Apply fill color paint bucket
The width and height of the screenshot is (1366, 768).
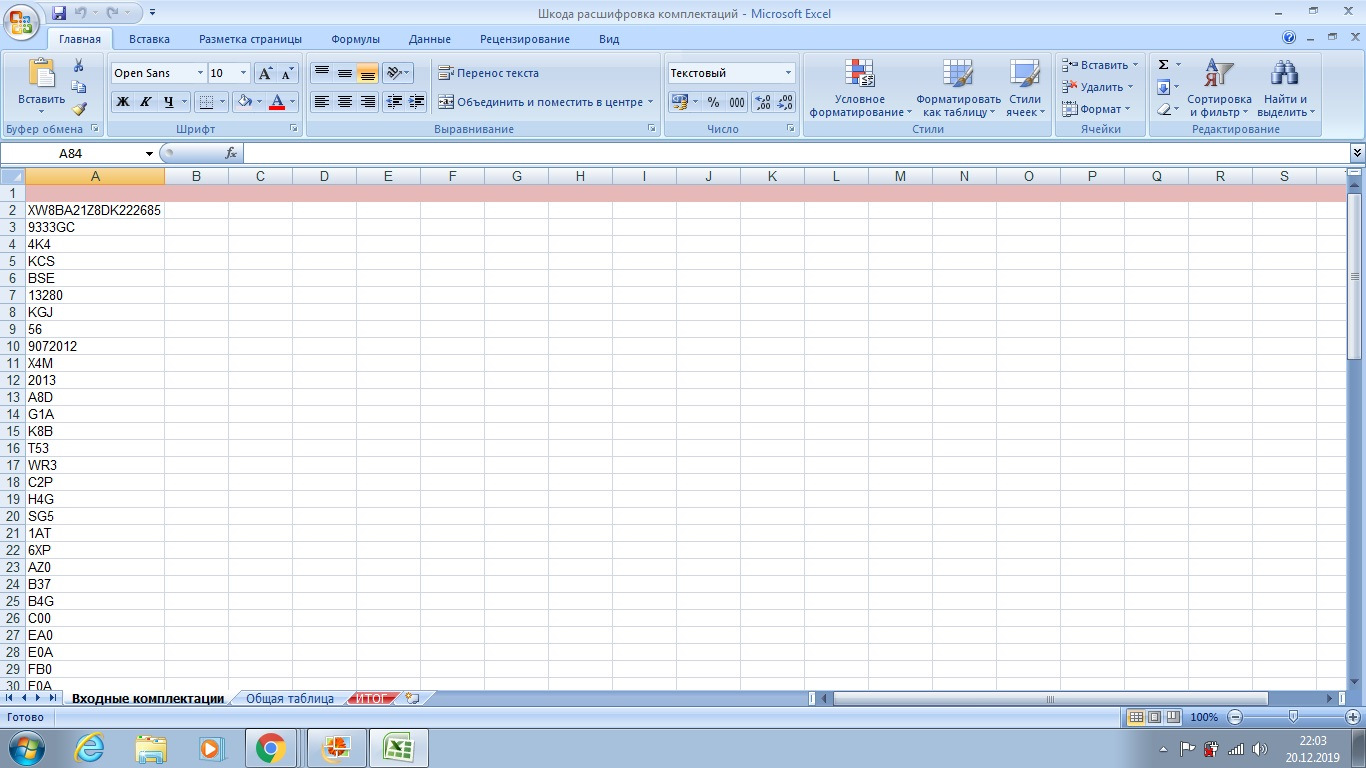click(x=244, y=102)
